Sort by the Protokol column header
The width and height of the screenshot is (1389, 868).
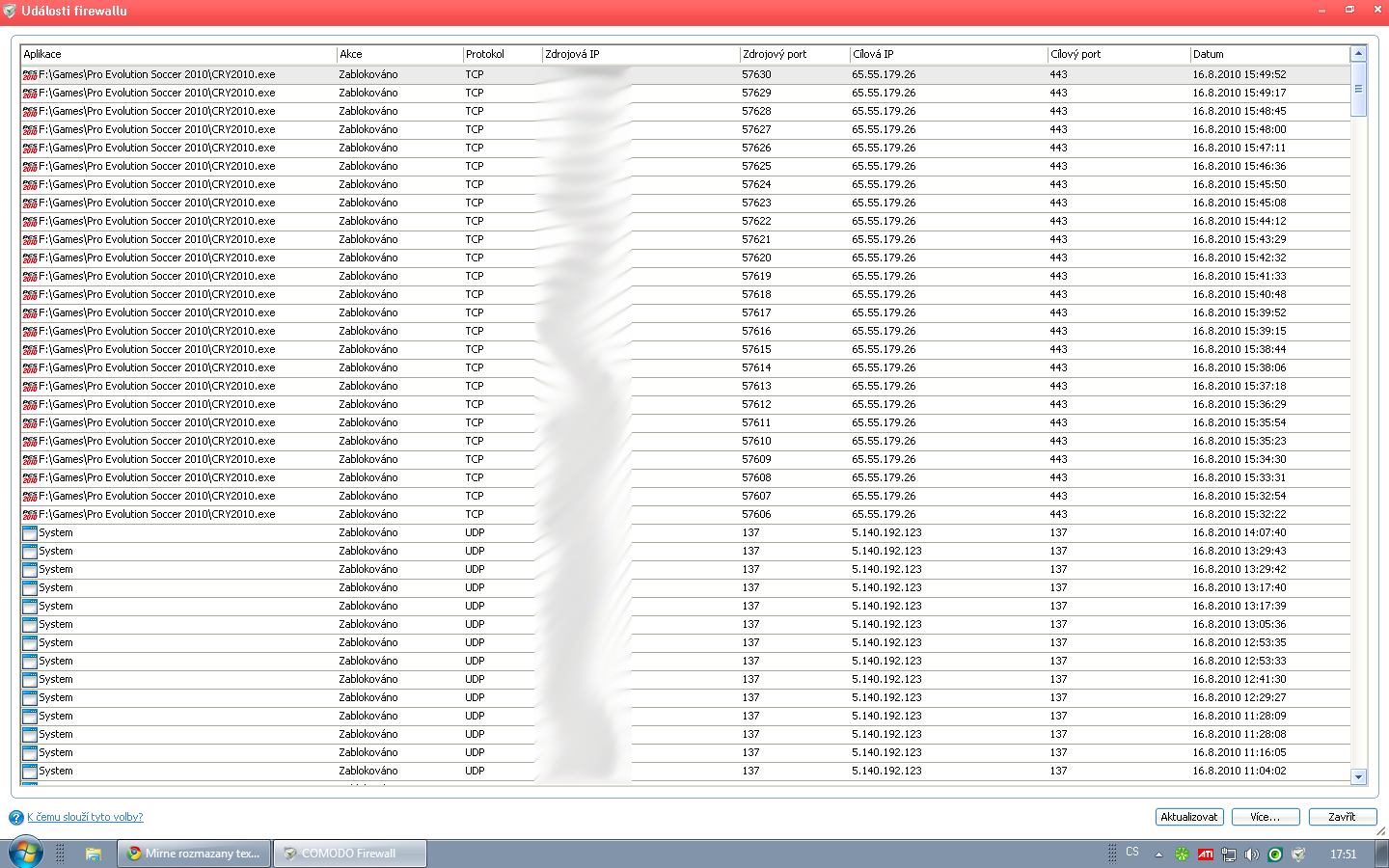click(x=503, y=55)
